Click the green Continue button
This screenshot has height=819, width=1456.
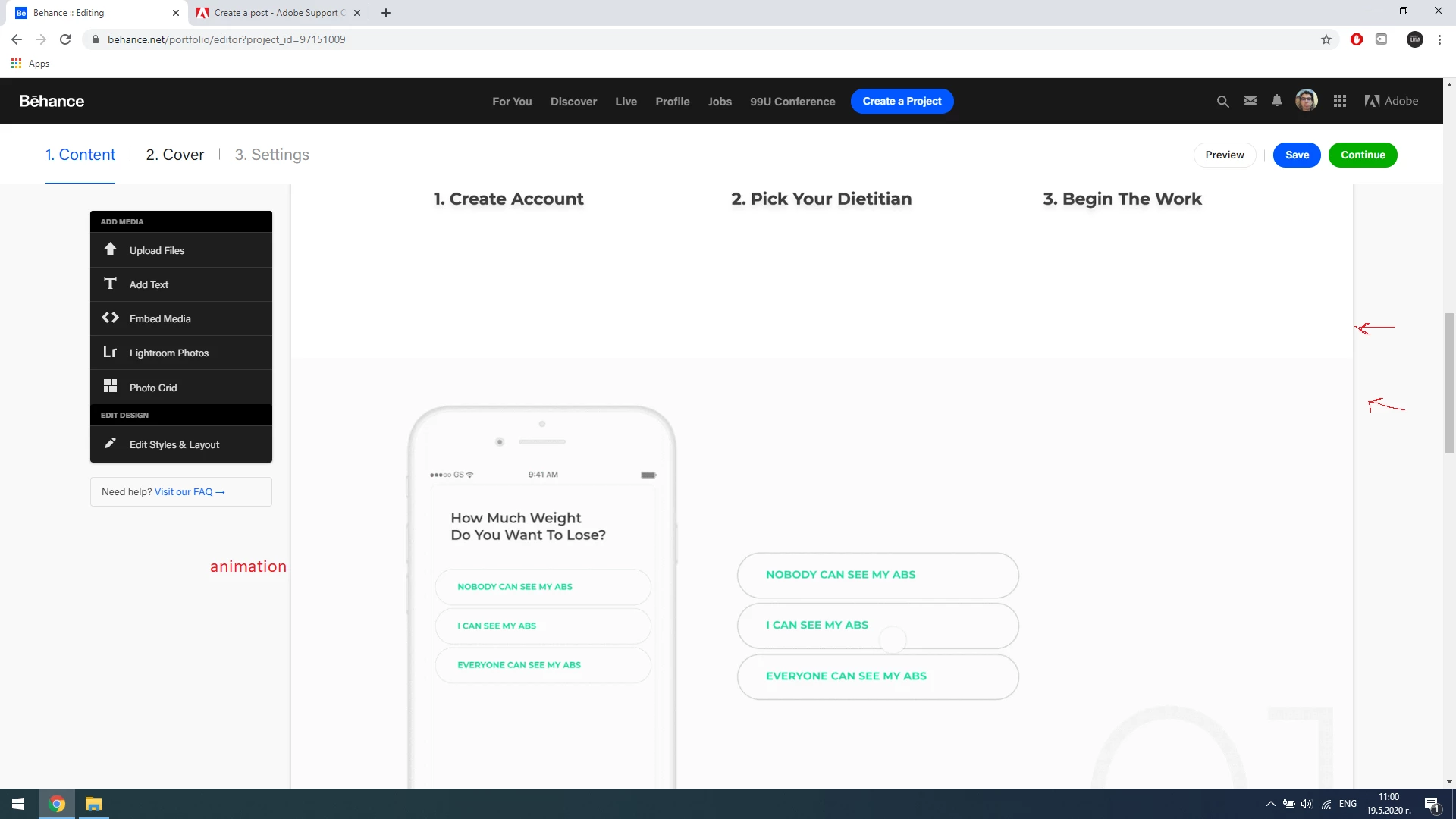point(1363,155)
